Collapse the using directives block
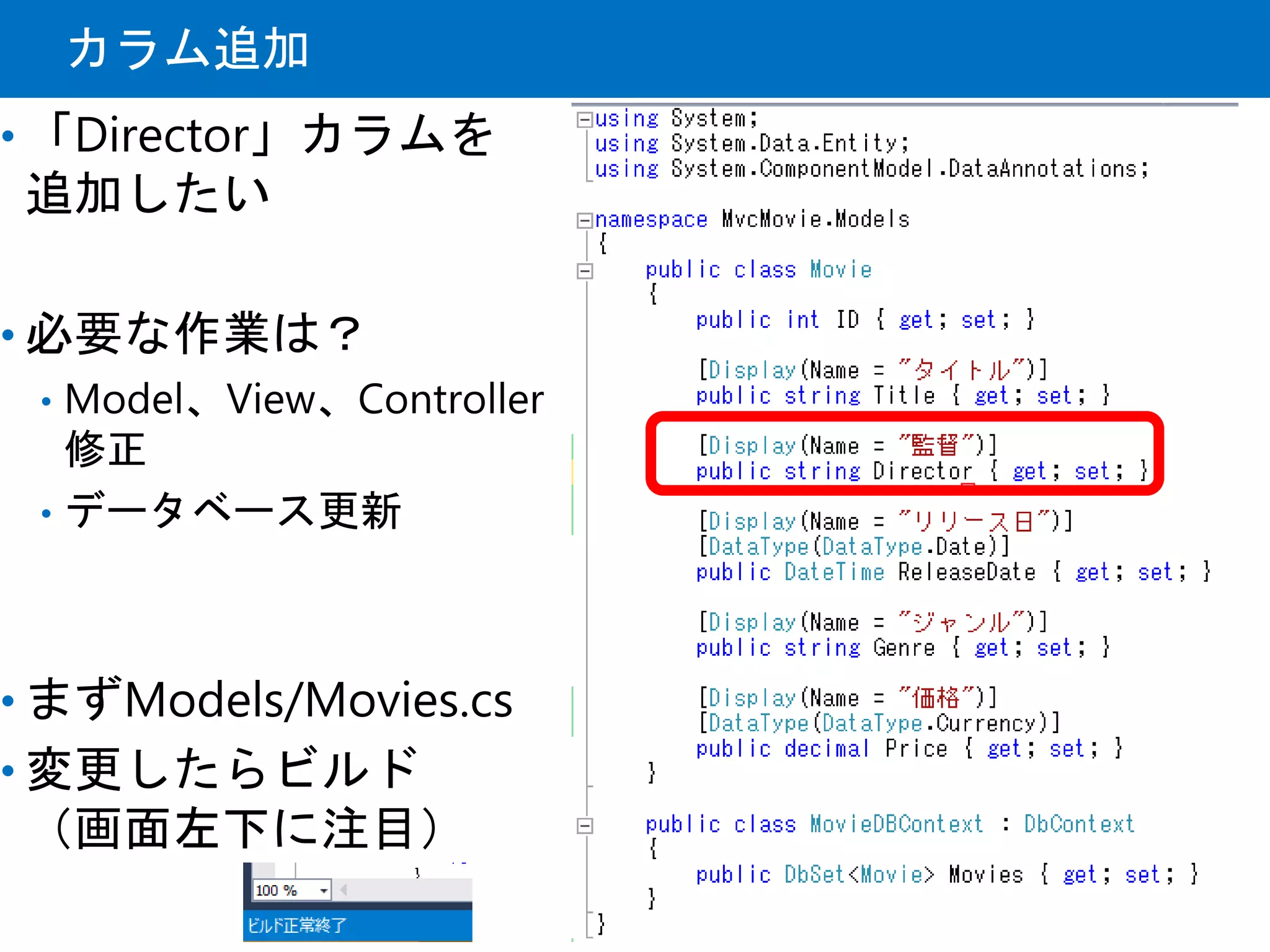The width and height of the screenshot is (1270, 952). (584, 119)
